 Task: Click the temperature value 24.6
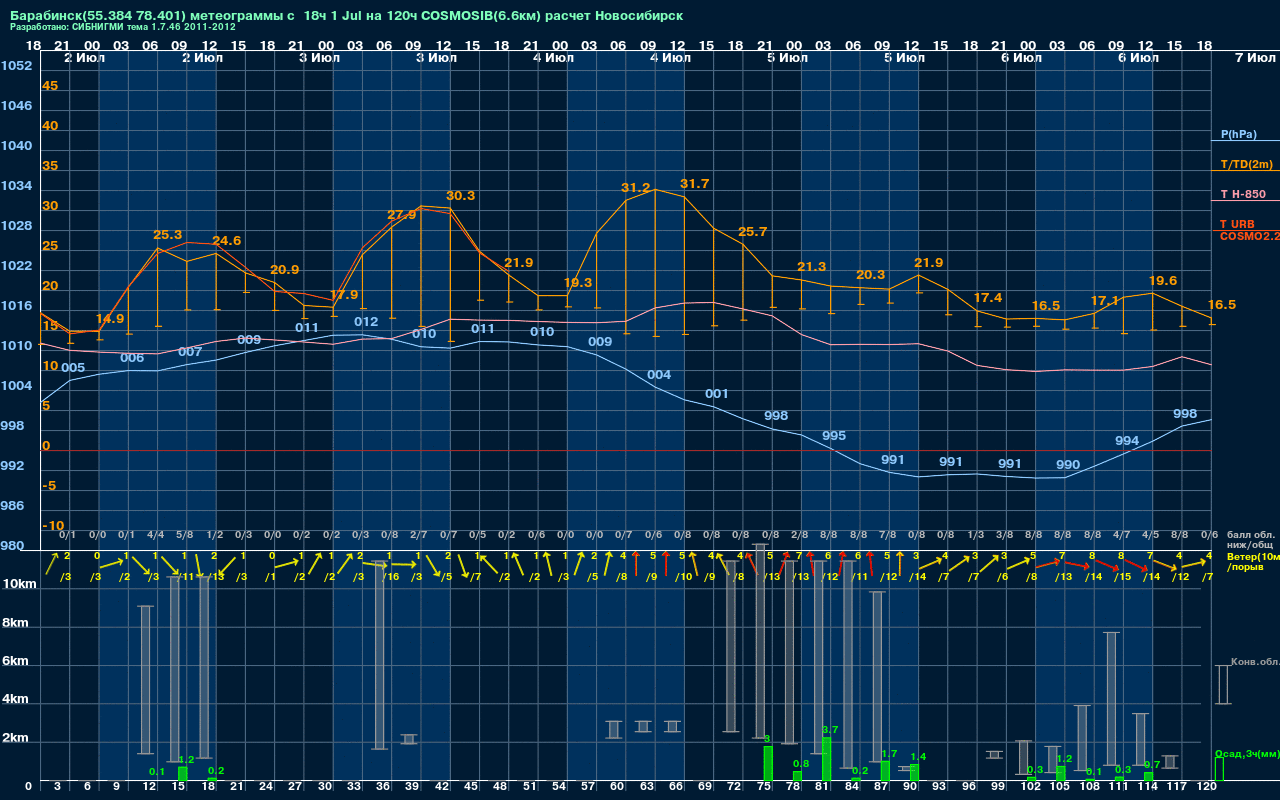(x=226, y=241)
